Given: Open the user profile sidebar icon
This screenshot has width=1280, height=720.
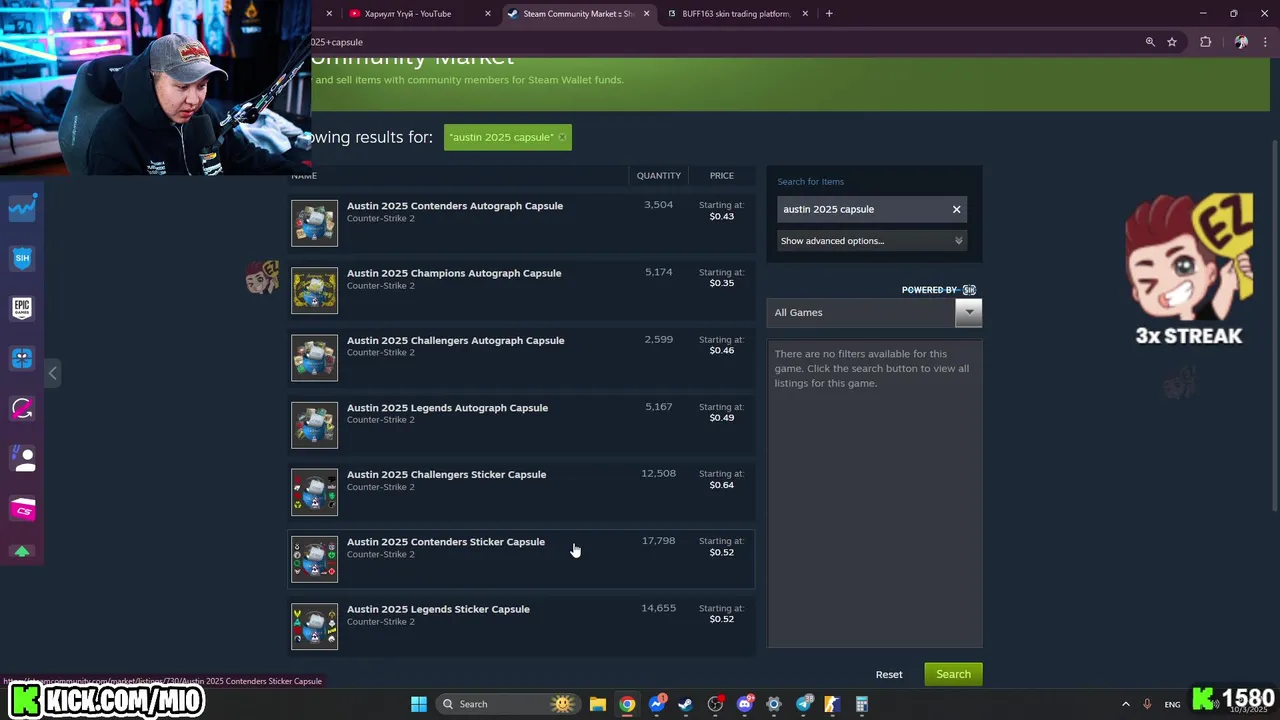Looking at the screenshot, I should point(22,459).
